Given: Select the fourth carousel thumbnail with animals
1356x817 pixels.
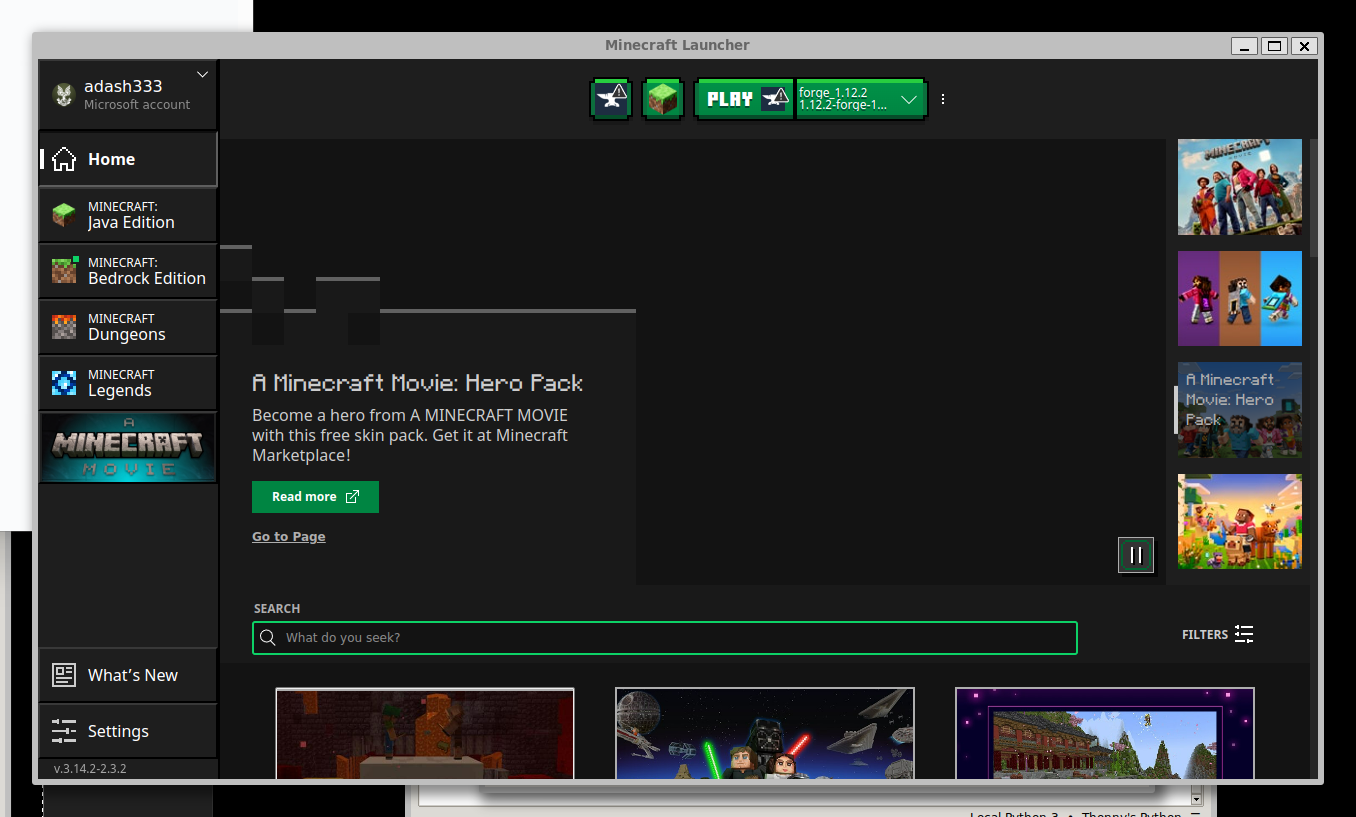Looking at the screenshot, I should coord(1240,522).
